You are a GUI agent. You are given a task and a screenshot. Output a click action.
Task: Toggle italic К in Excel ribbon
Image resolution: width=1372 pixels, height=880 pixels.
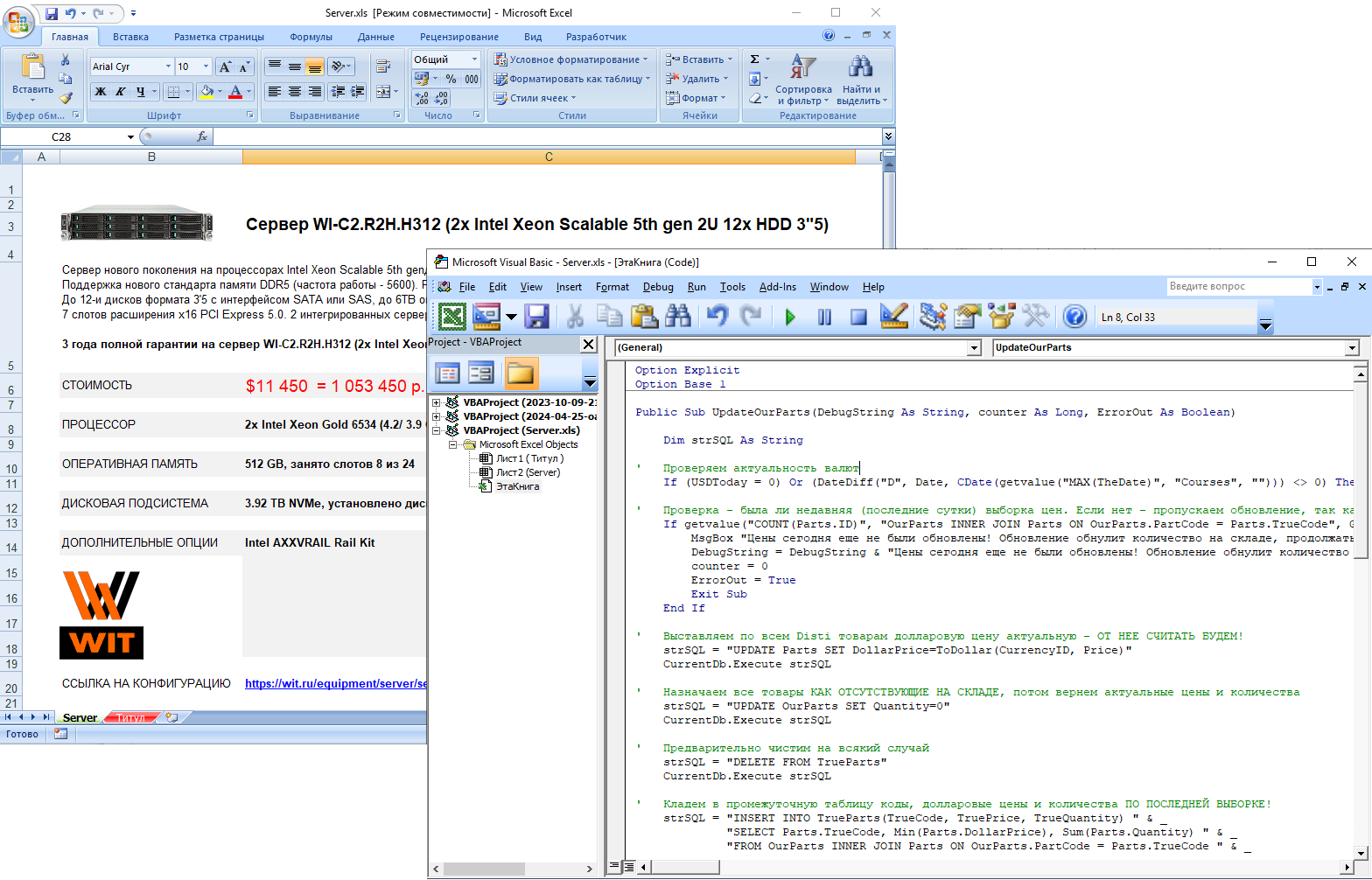[121, 92]
